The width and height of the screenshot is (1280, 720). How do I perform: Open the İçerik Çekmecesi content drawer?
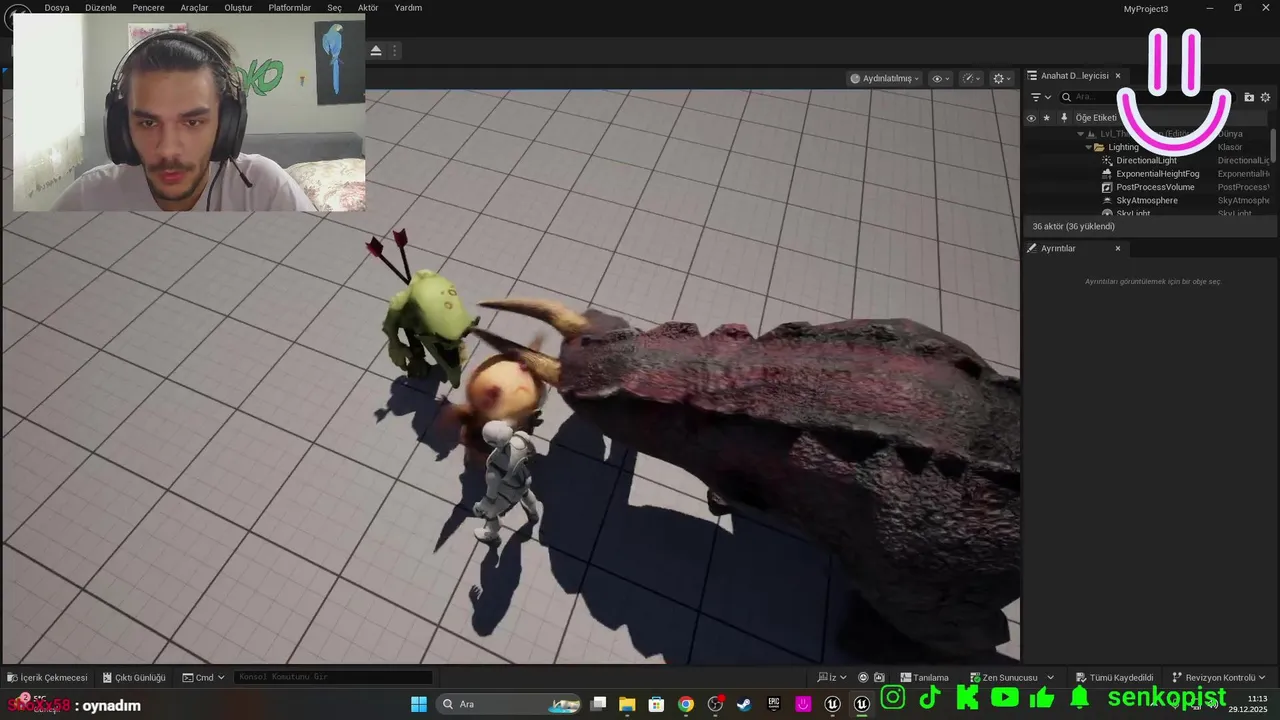coord(47,678)
